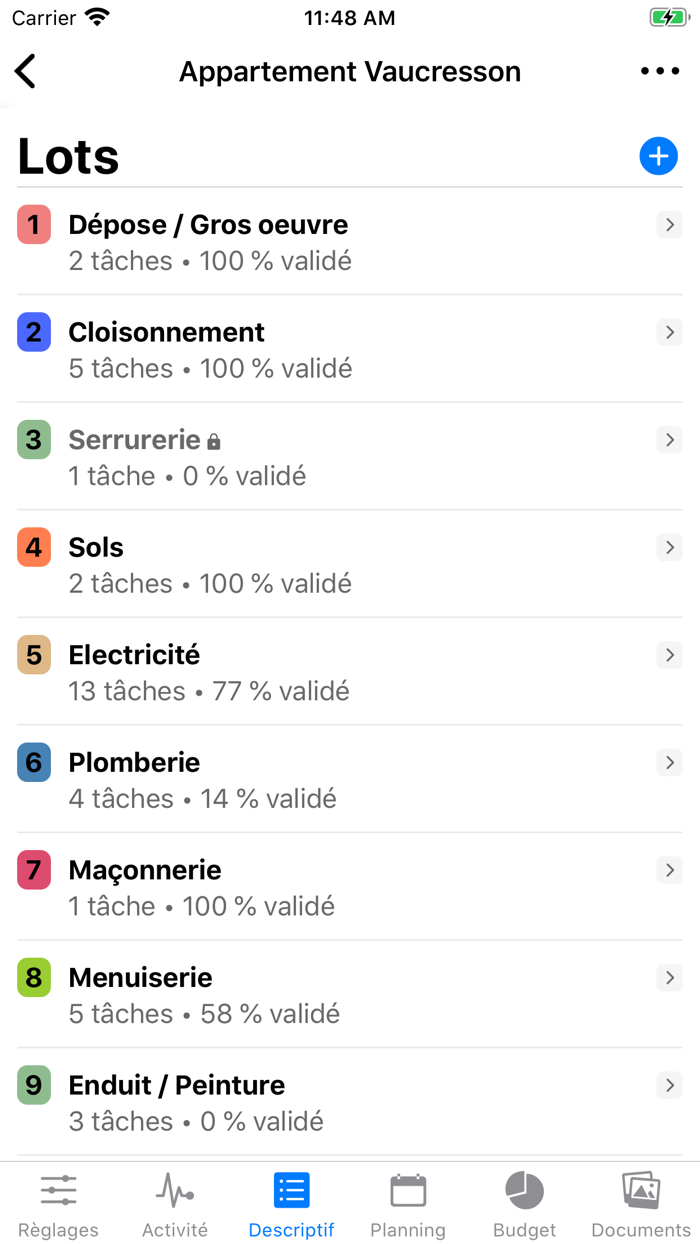
Task: Expand the Electricité lot chevron
Action: [x=669, y=655]
